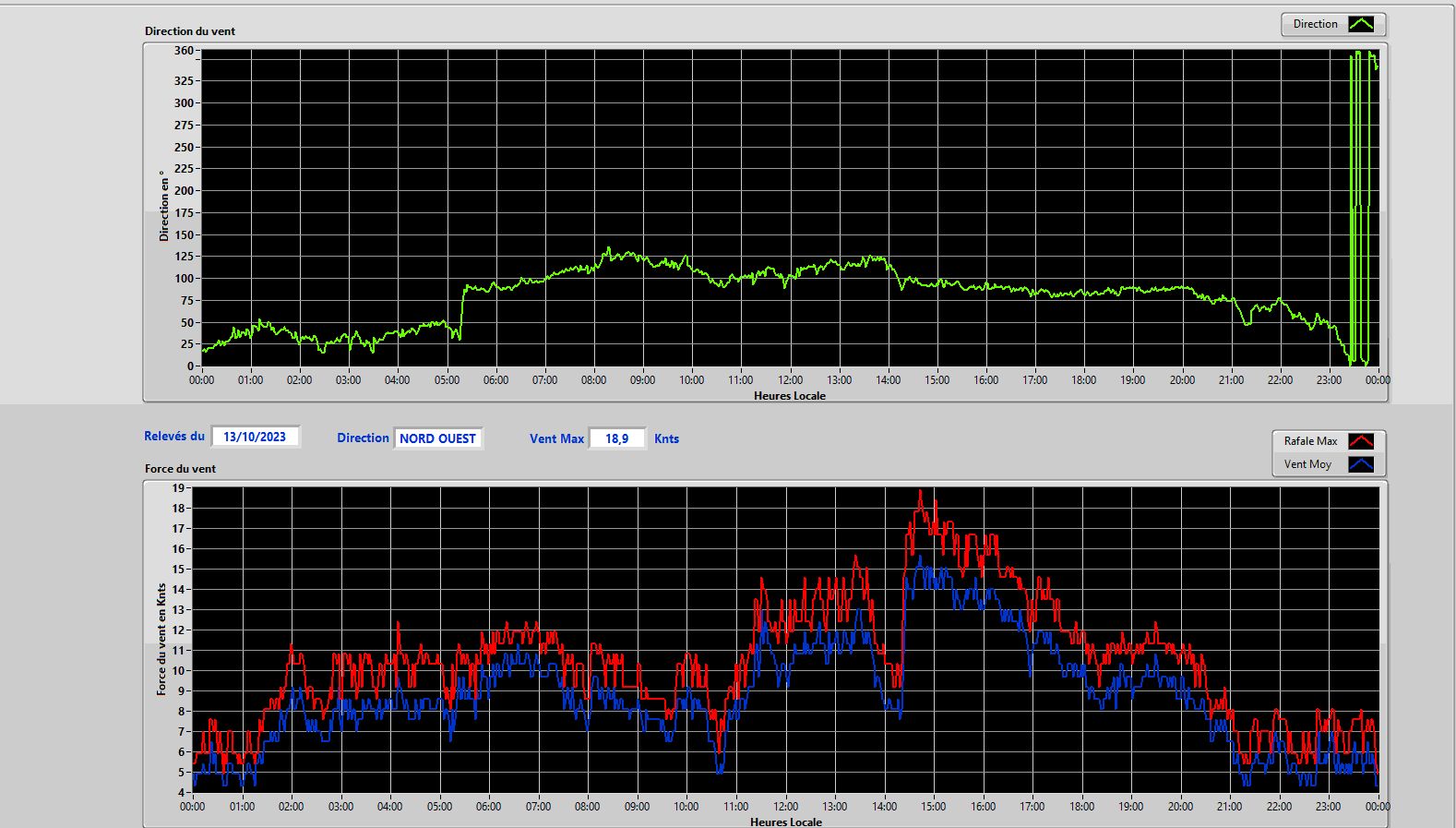Click the 'Vent Max' label
This screenshot has width=1456, height=828.
tap(556, 438)
